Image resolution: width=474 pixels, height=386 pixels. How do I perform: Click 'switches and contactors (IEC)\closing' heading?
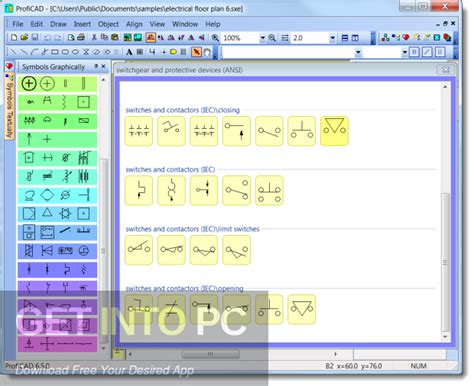(x=183, y=110)
